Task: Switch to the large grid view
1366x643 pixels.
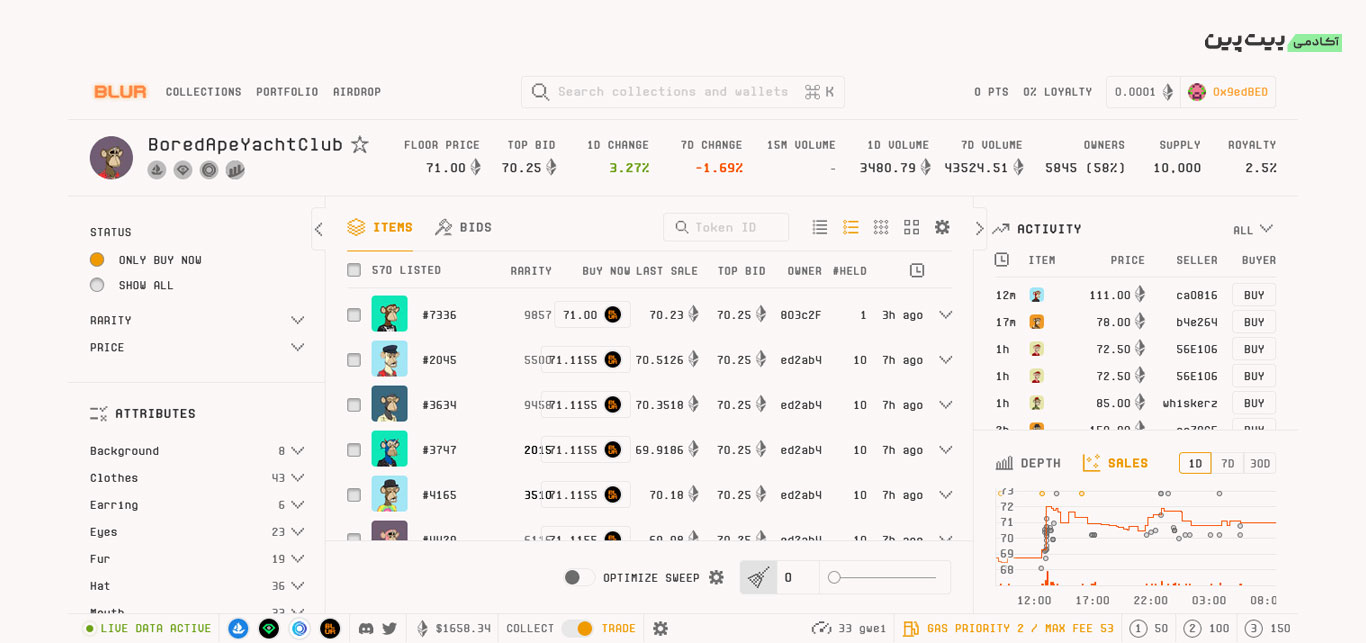Action: (911, 227)
